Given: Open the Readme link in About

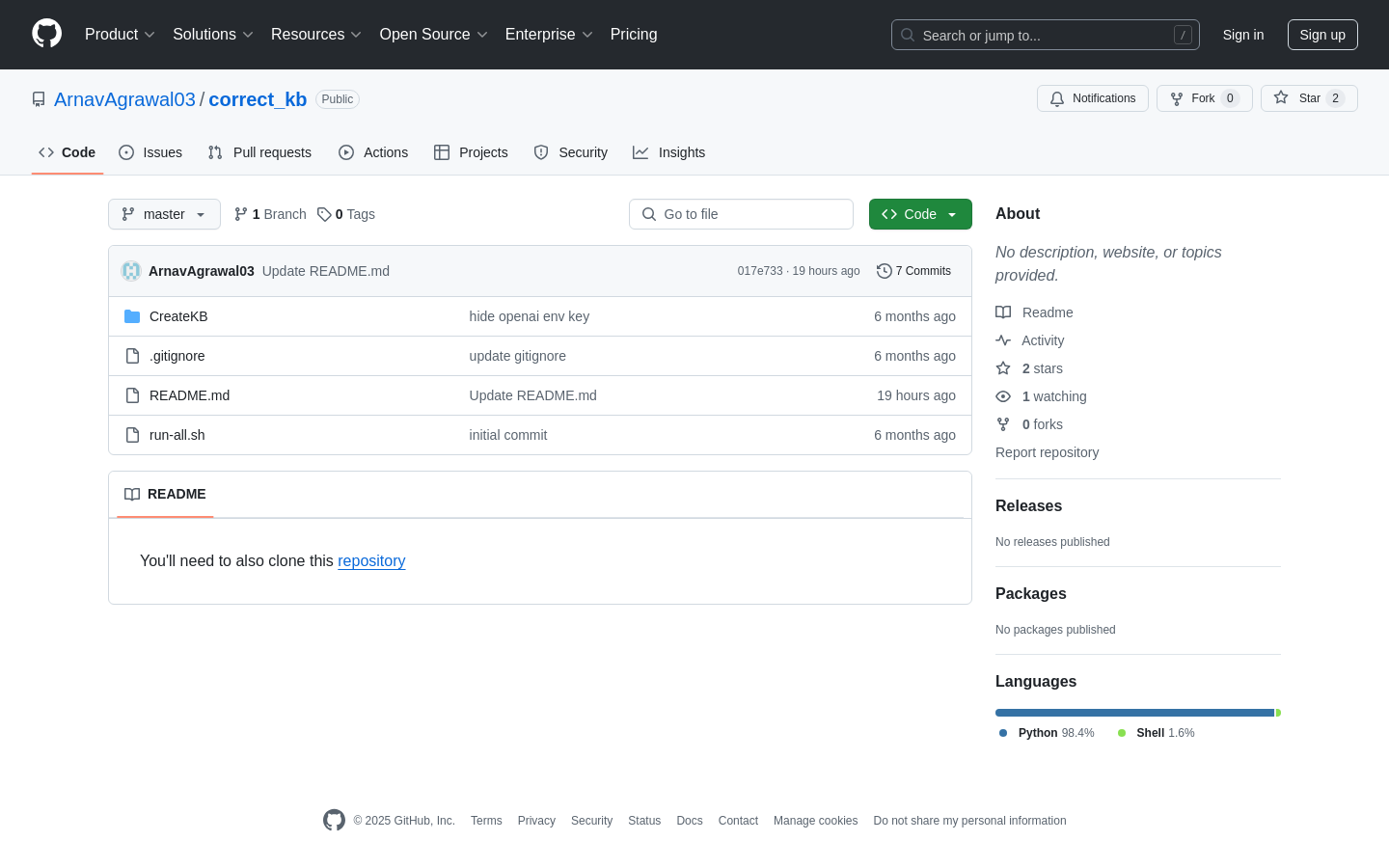Looking at the screenshot, I should coord(1035,312).
